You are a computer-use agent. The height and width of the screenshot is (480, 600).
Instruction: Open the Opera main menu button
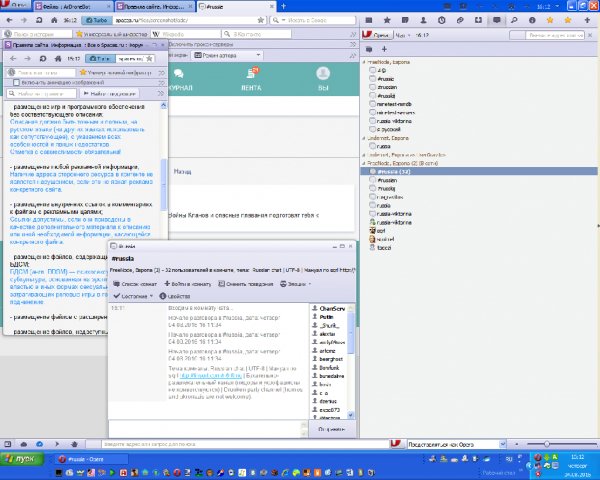click(15, 5)
